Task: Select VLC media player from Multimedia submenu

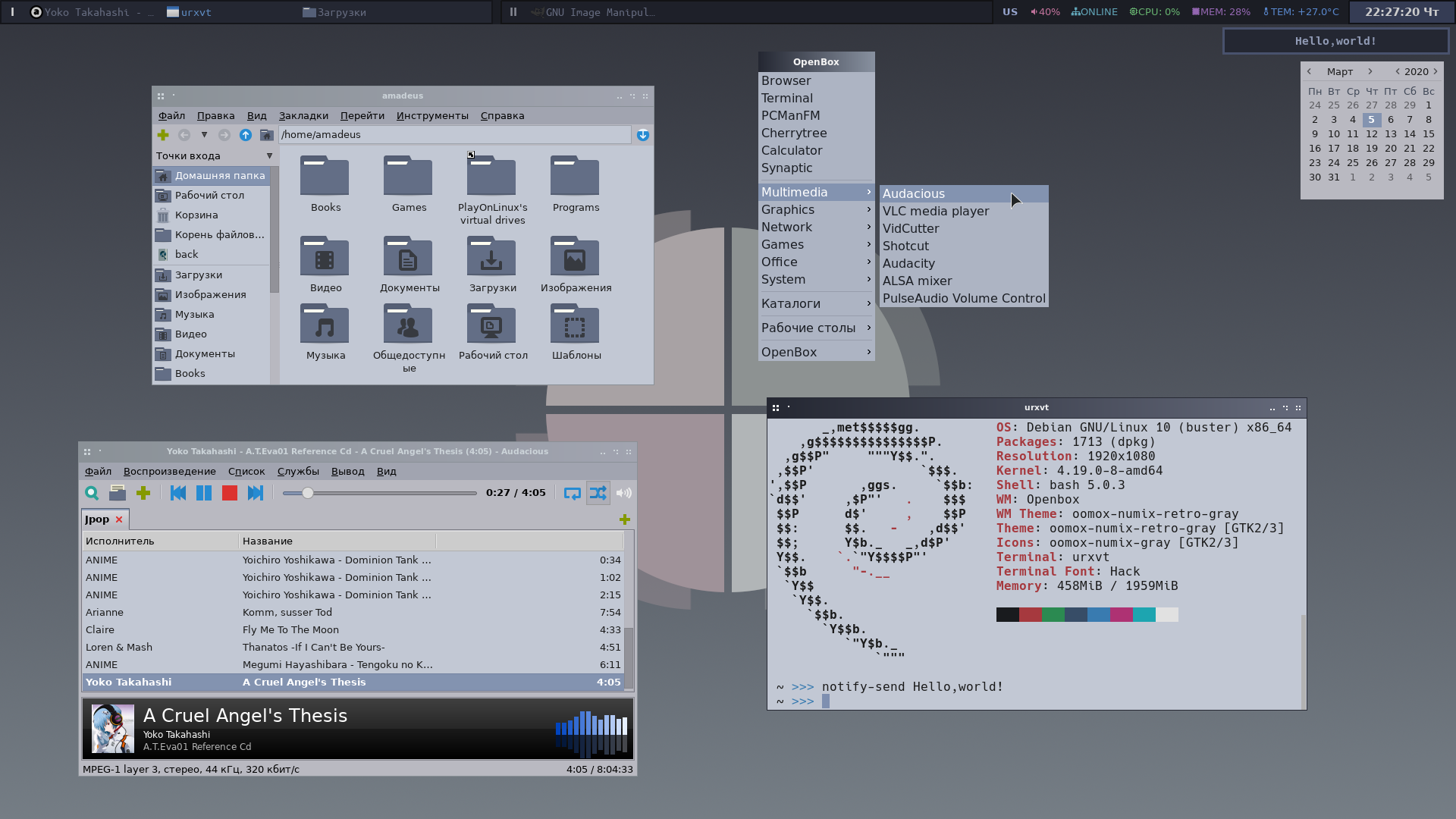Action: 936,212
